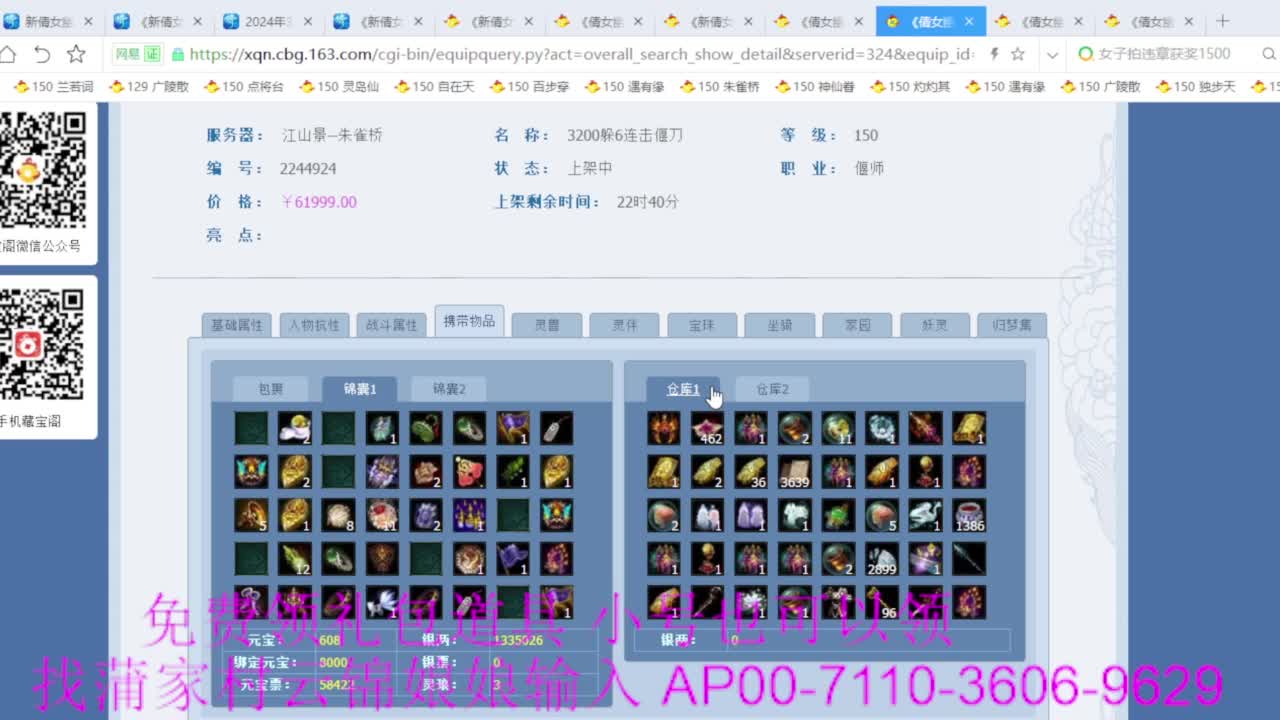Click the green padlock security icon

coord(178,54)
